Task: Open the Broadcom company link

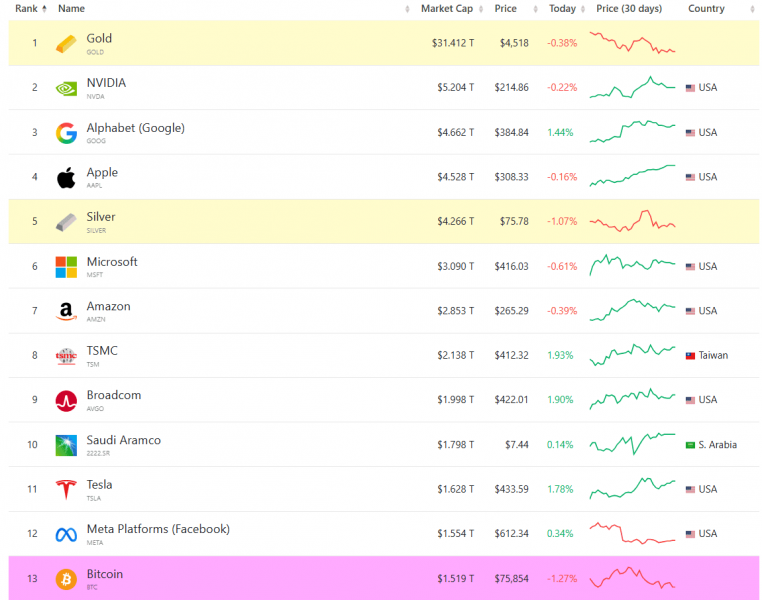Action: point(114,395)
